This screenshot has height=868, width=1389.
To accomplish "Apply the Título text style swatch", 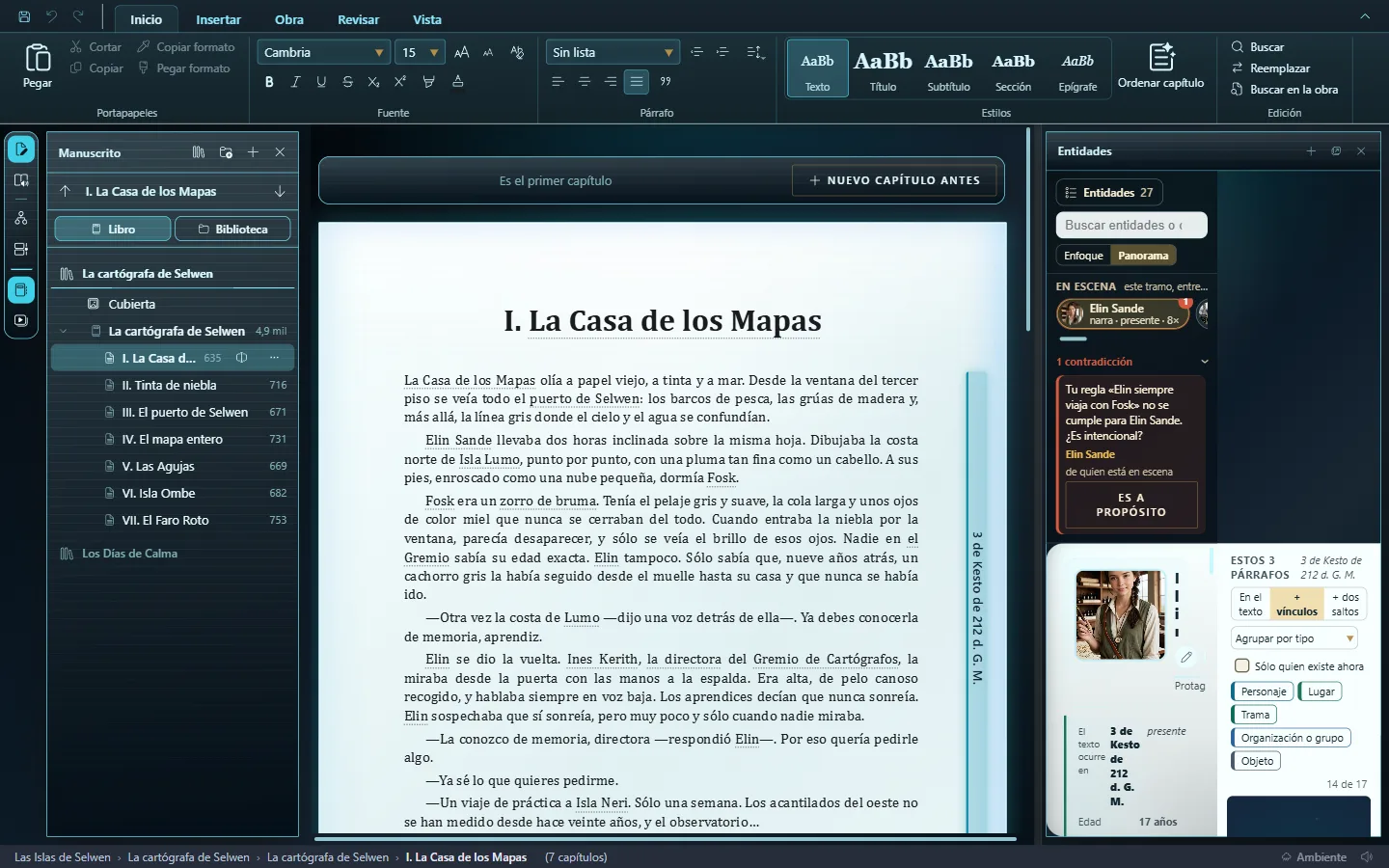I will point(883,69).
